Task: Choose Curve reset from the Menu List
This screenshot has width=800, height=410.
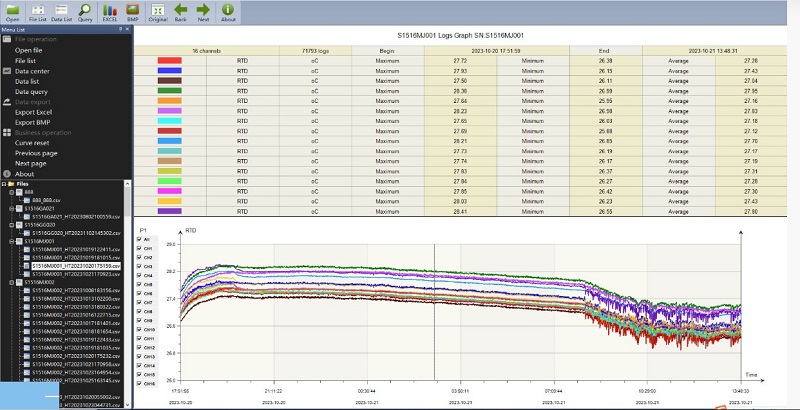Action: pos(32,142)
